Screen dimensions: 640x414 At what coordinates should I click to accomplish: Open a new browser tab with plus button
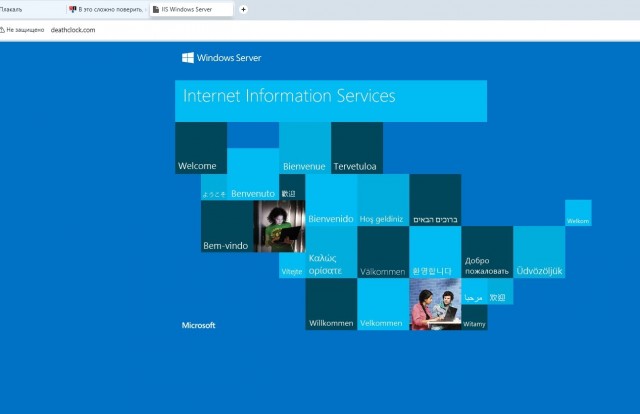pos(243,9)
